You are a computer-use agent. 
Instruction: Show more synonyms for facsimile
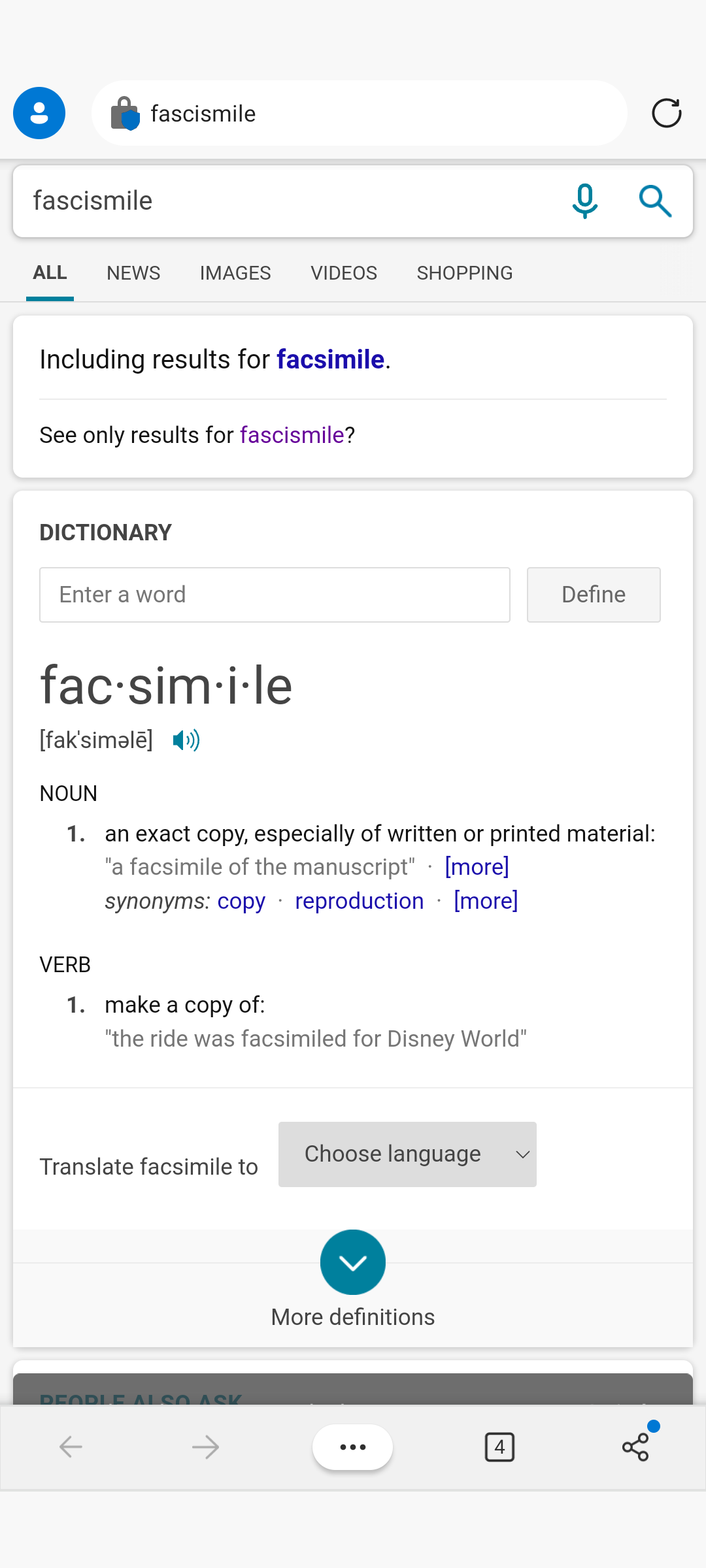tap(486, 901)
